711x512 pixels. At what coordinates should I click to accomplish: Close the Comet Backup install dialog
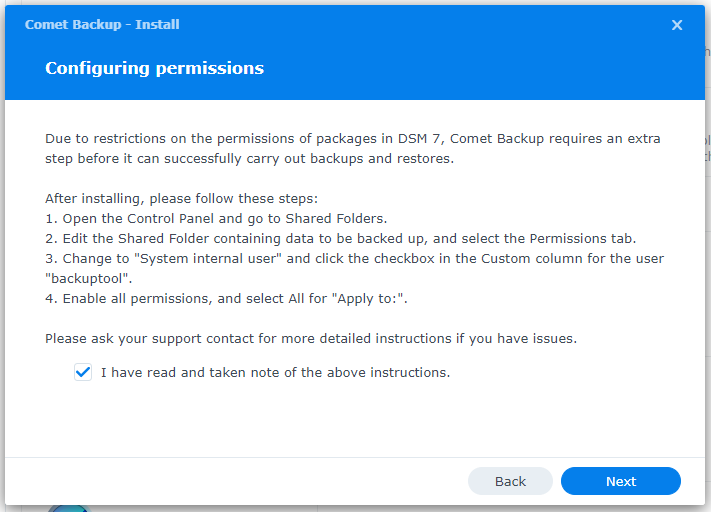(677, 25)
